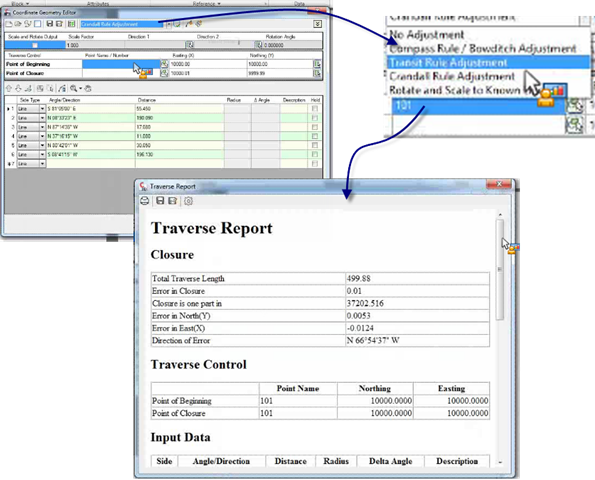Screen dimensions: 595x480
Task: Enable the Scale and Rotate Output checkbox
Action: [35, 45]
